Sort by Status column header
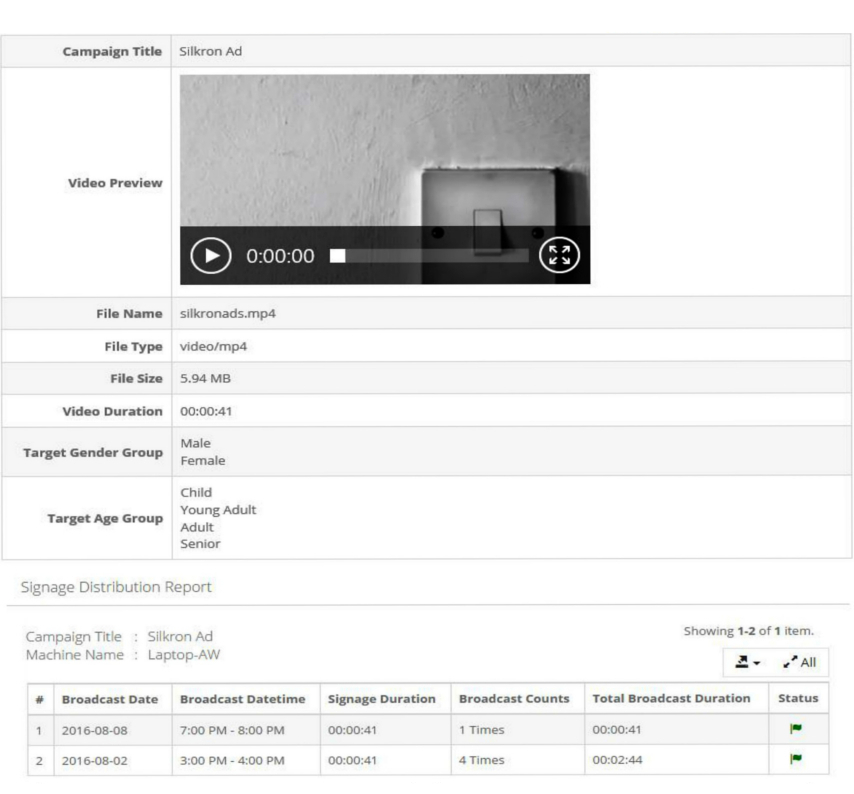Screen dimensions: 854x794 [x=798, y=698]
